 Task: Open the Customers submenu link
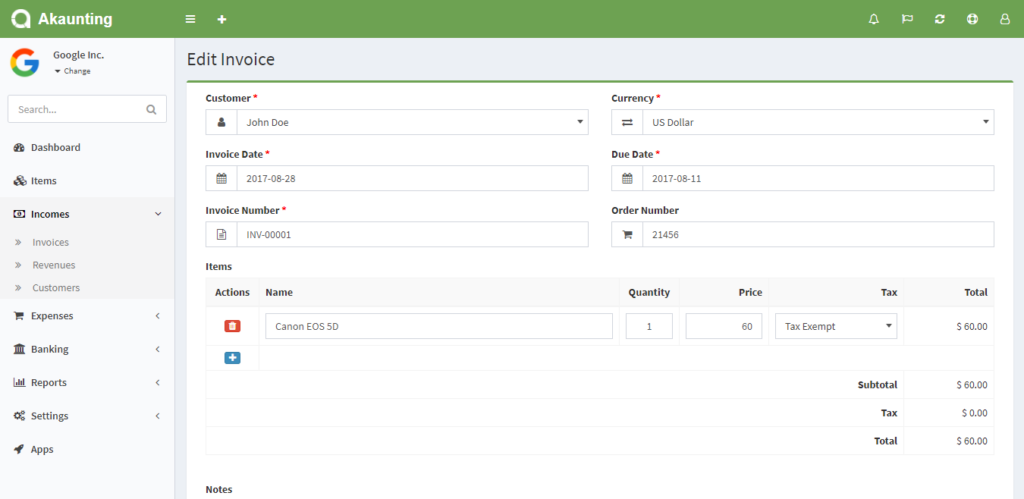coord(56,288)
